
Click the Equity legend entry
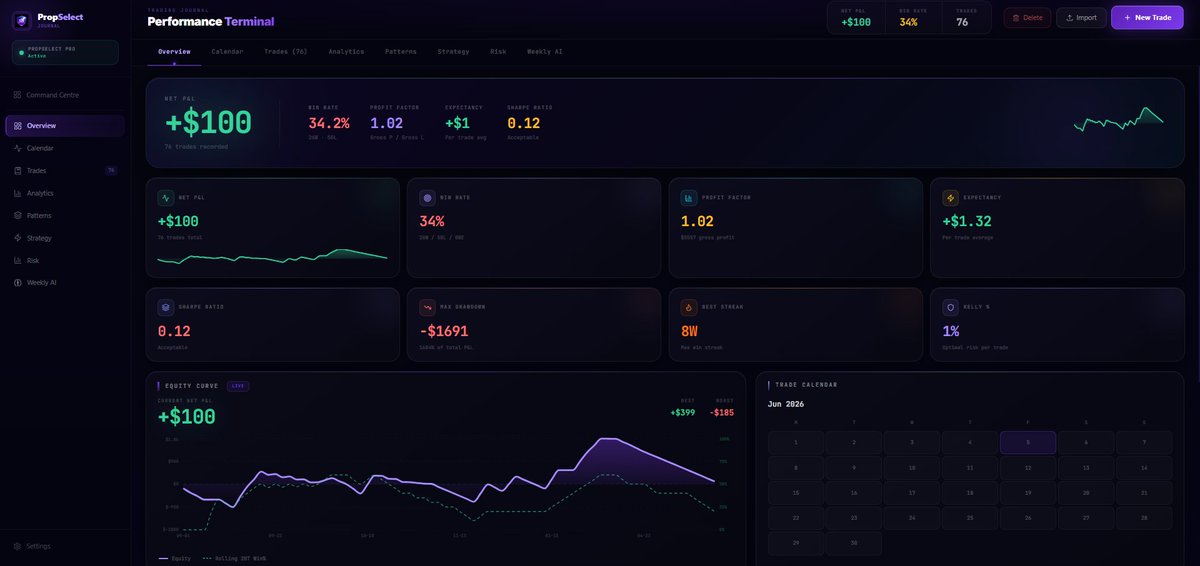pos(175,558)
